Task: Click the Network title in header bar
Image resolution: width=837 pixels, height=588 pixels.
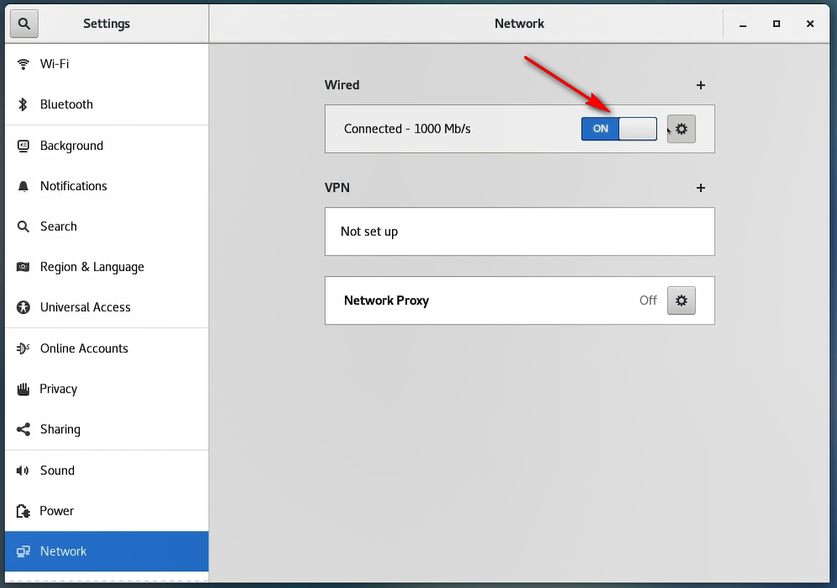Action: click(x=519, y=23)
